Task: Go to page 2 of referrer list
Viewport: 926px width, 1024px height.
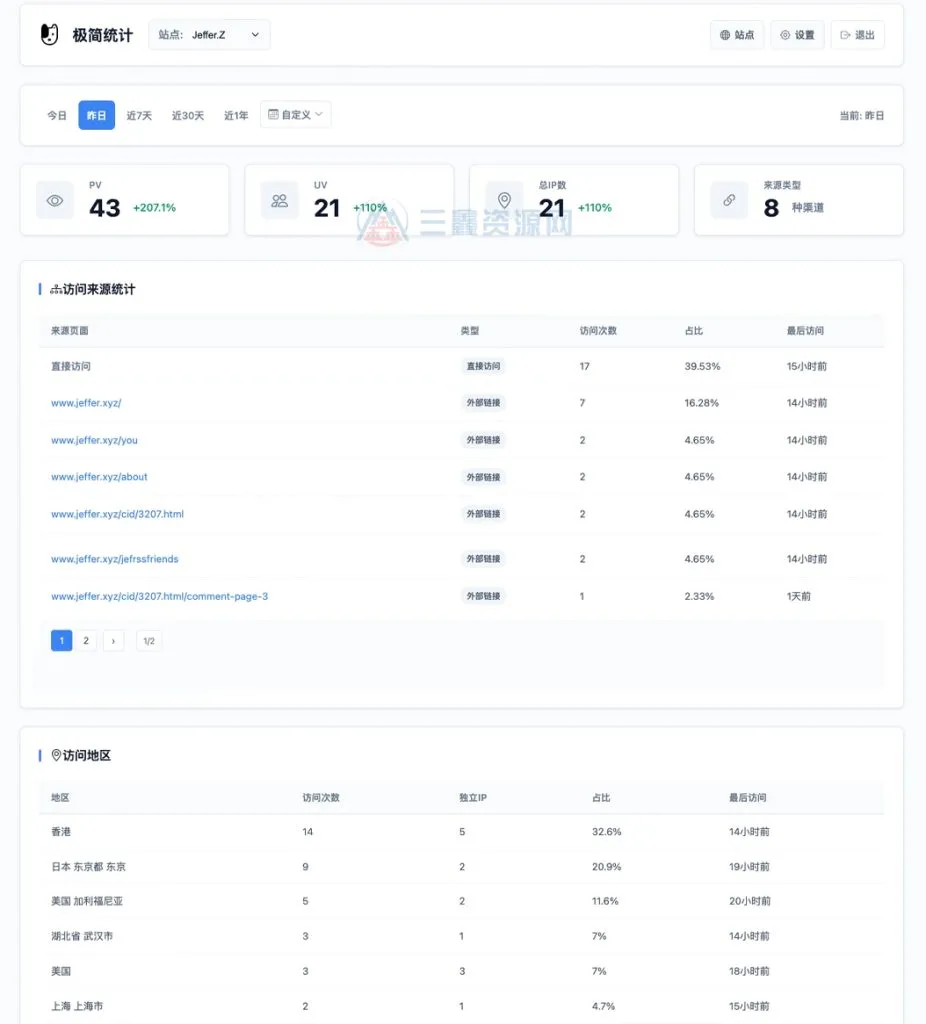Action: [x=86, y=640]
